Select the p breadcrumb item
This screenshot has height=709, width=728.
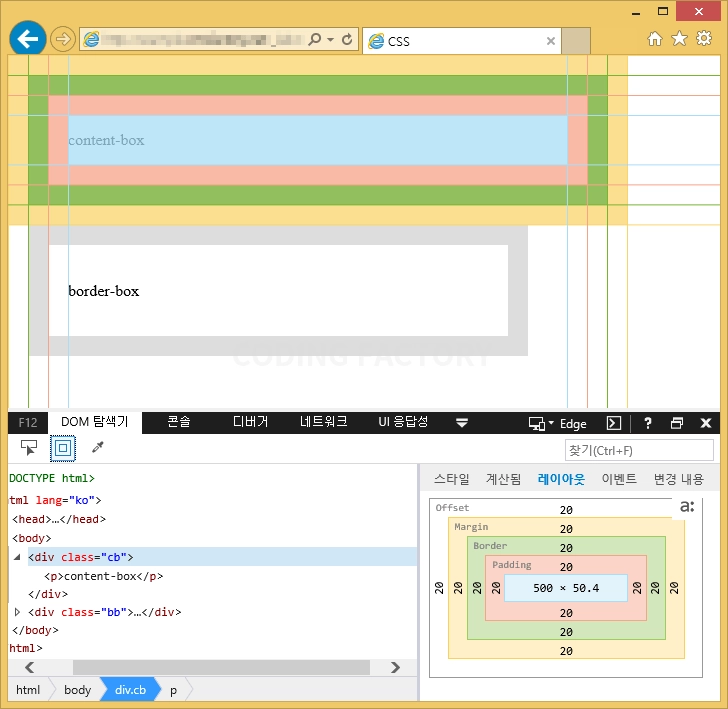(x=173, y=690)
